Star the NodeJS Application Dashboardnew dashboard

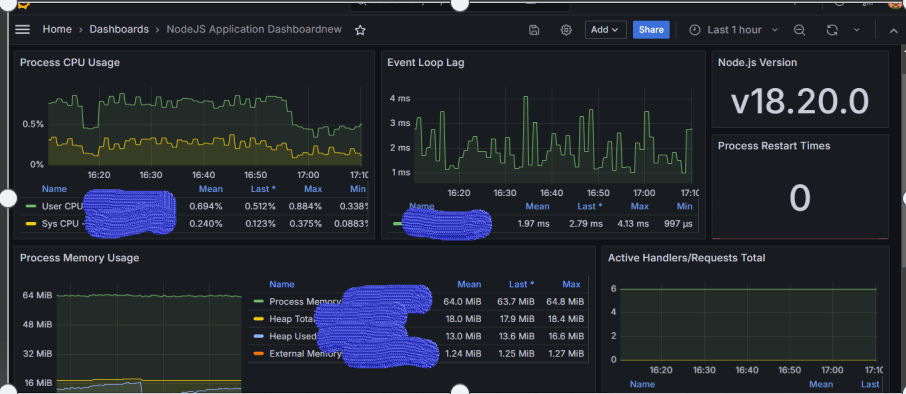pos(360,30)
